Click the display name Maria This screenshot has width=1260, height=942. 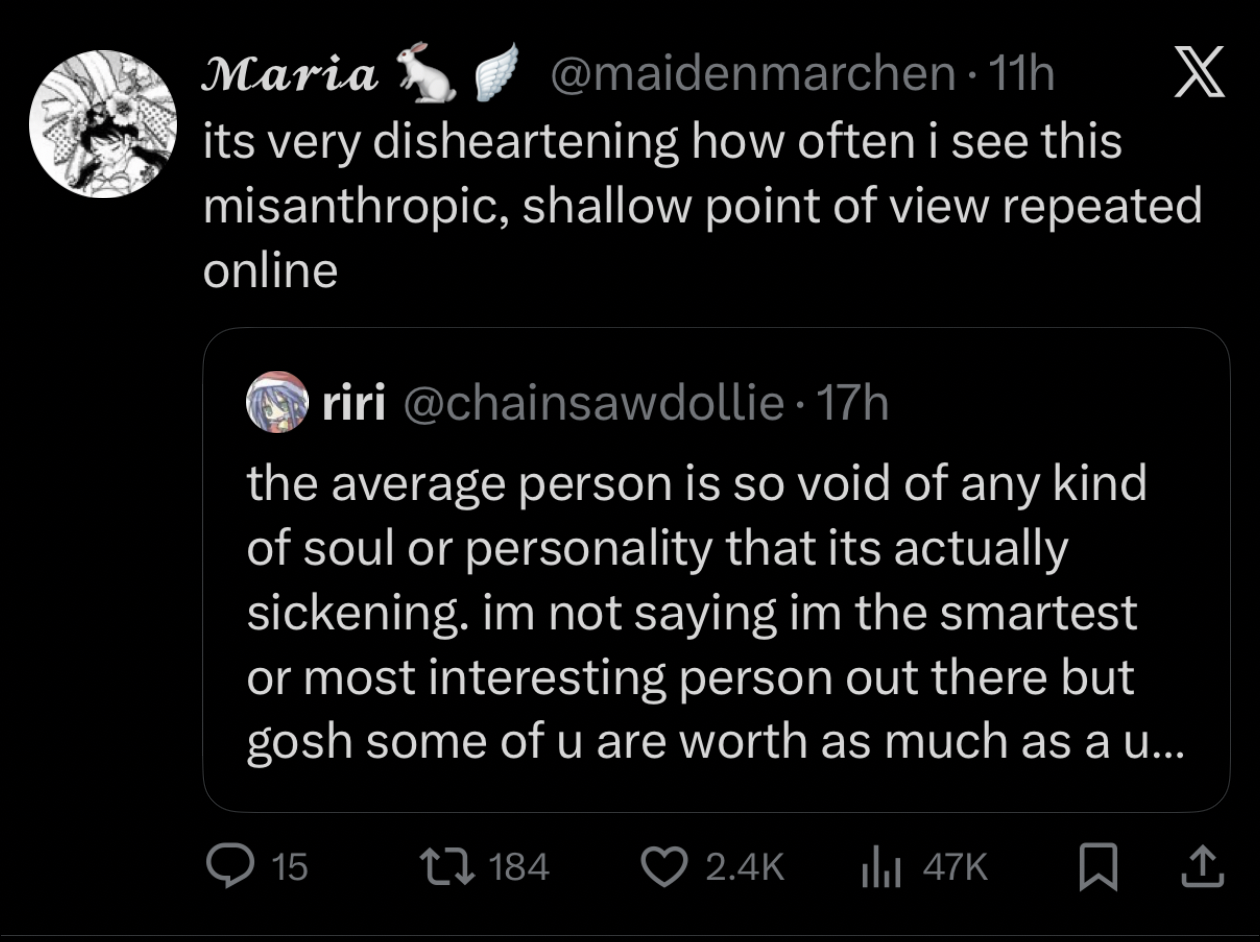[x=291, y=75]
